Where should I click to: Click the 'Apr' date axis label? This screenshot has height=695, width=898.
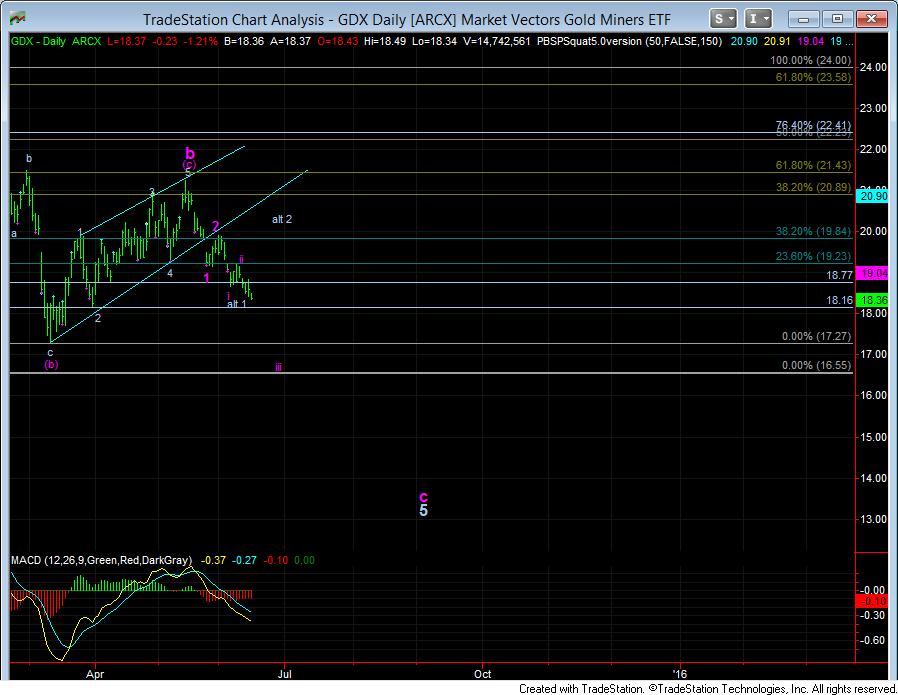(95, 674)
